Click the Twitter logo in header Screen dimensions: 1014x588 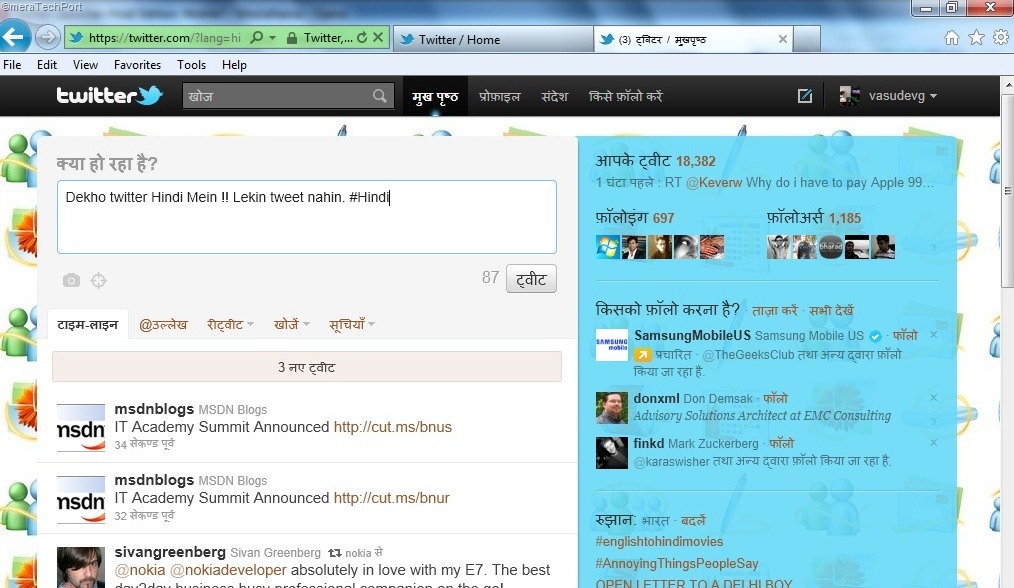point(109,96)
